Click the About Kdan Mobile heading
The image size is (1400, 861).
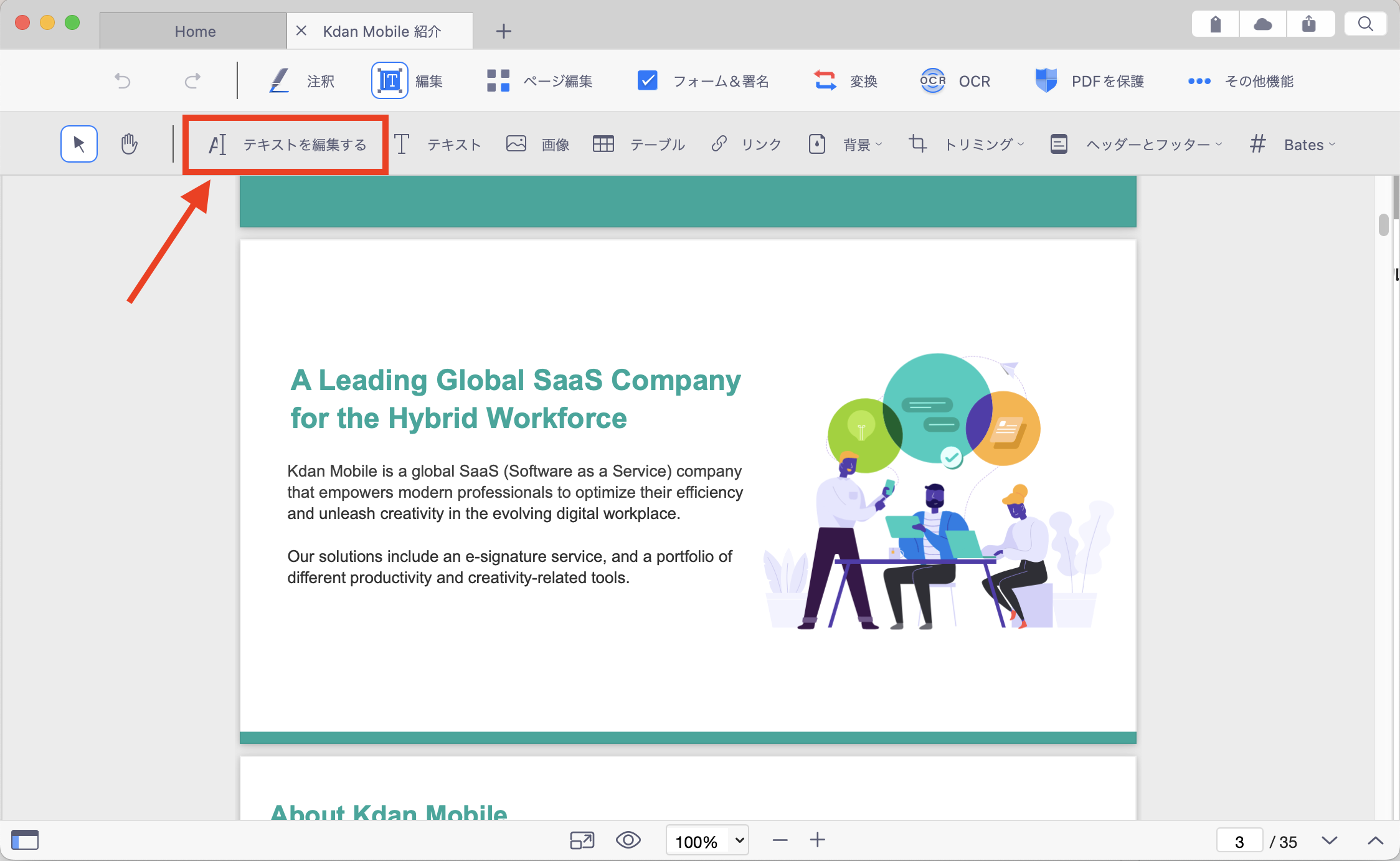pos(389,812)
